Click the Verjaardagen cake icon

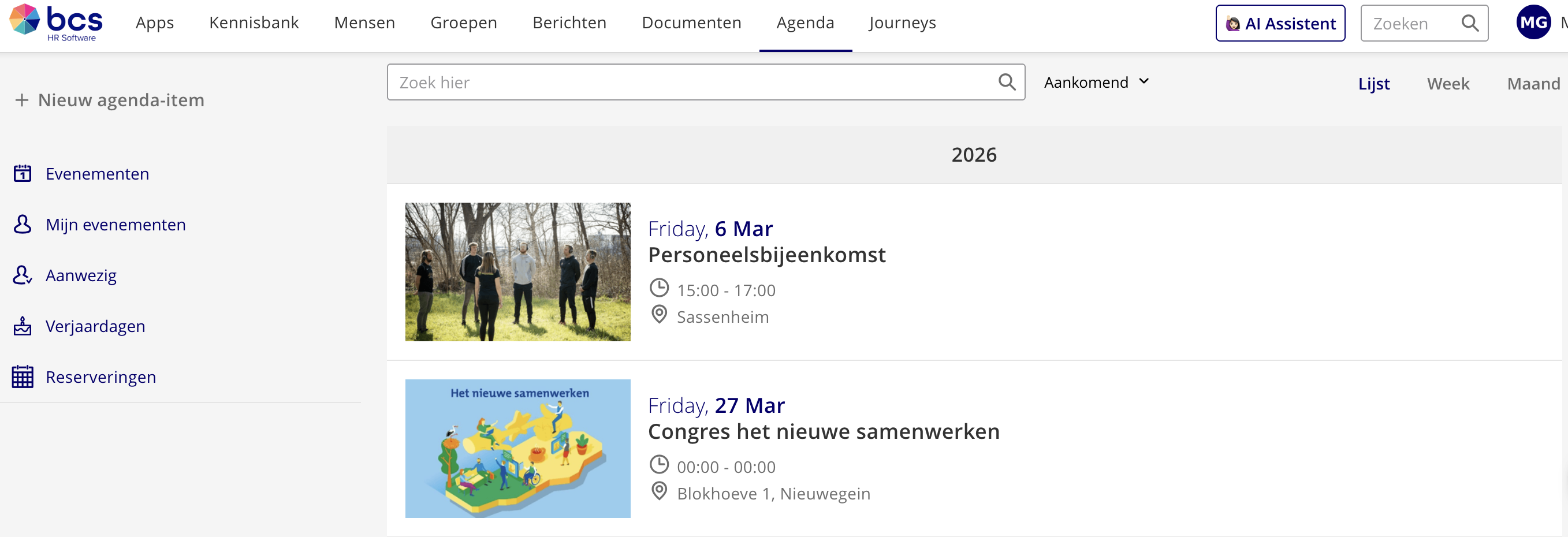23,326
